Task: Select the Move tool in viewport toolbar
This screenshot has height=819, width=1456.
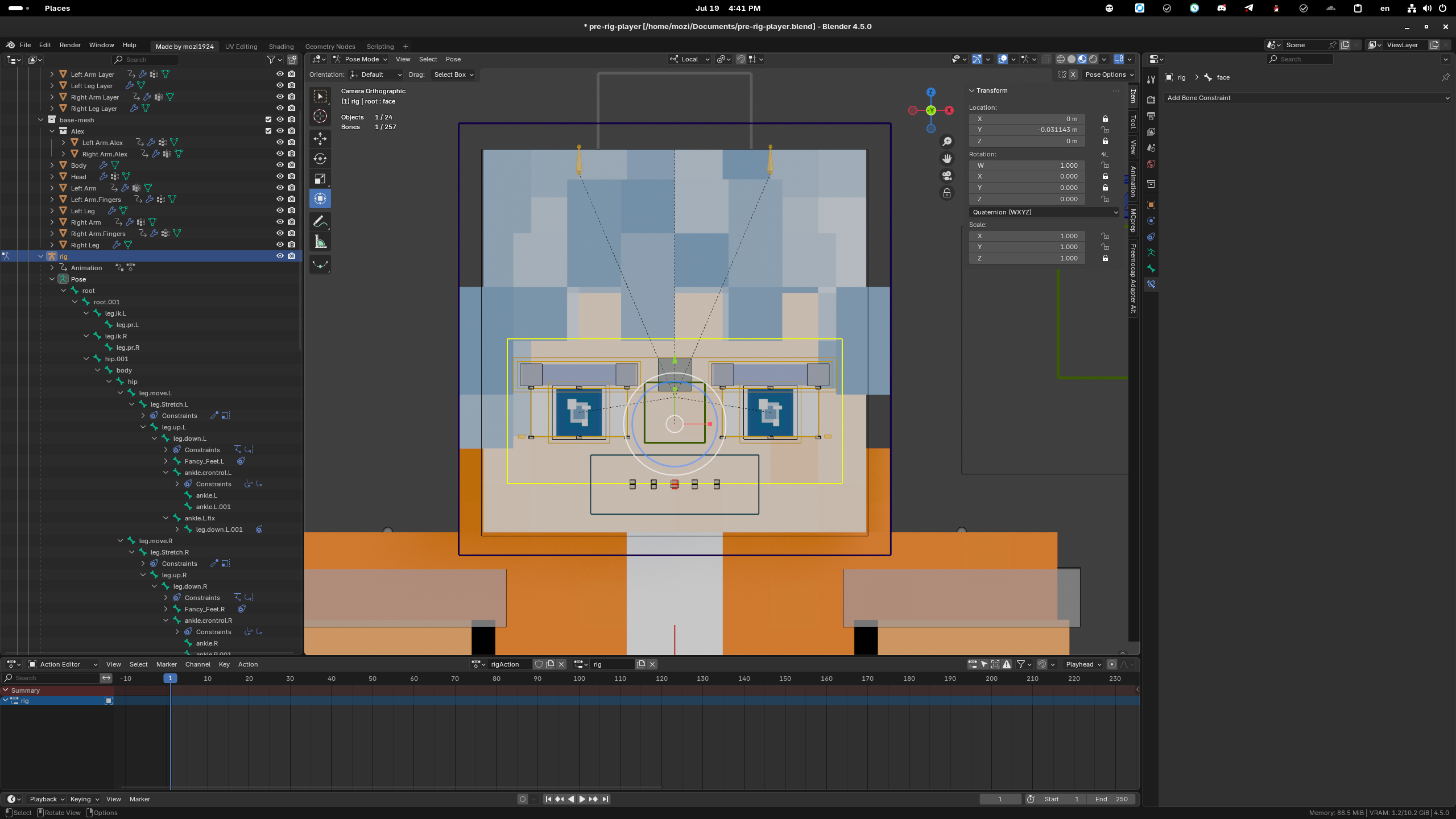Action: (x=320, y=138)
